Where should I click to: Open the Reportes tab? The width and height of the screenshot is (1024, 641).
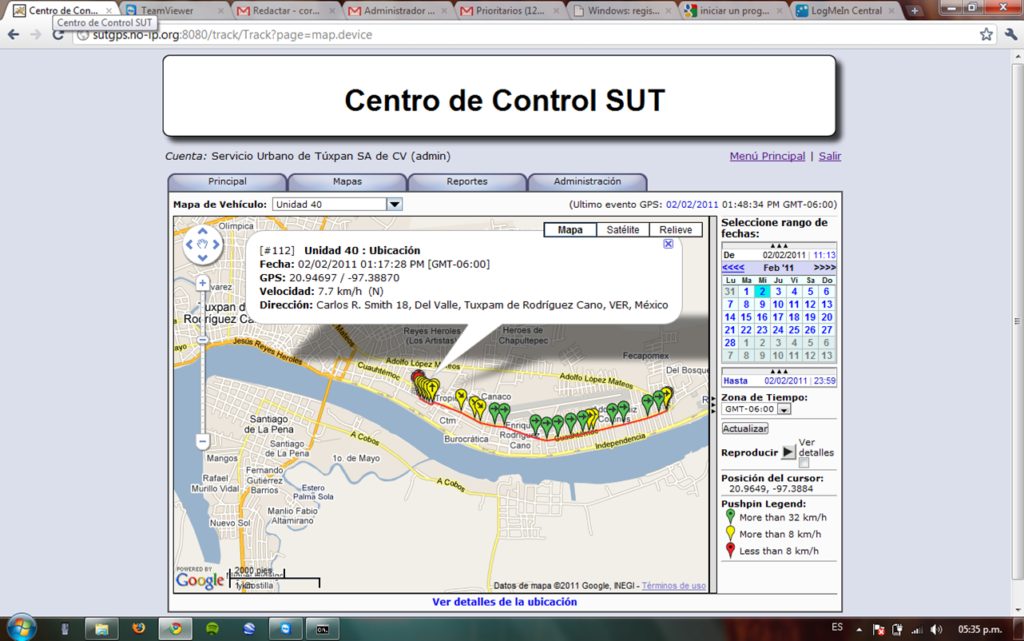click(467, 181)
